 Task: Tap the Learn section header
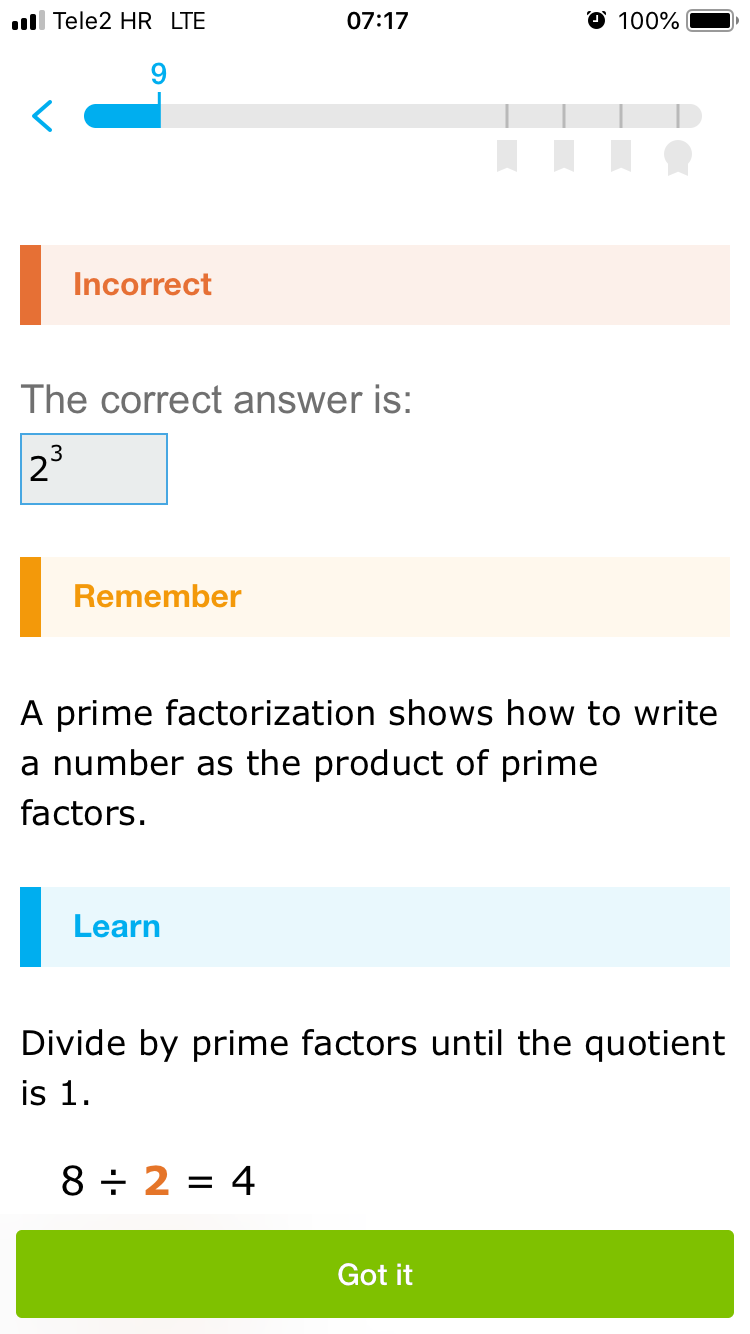click(x=375, y=927)
